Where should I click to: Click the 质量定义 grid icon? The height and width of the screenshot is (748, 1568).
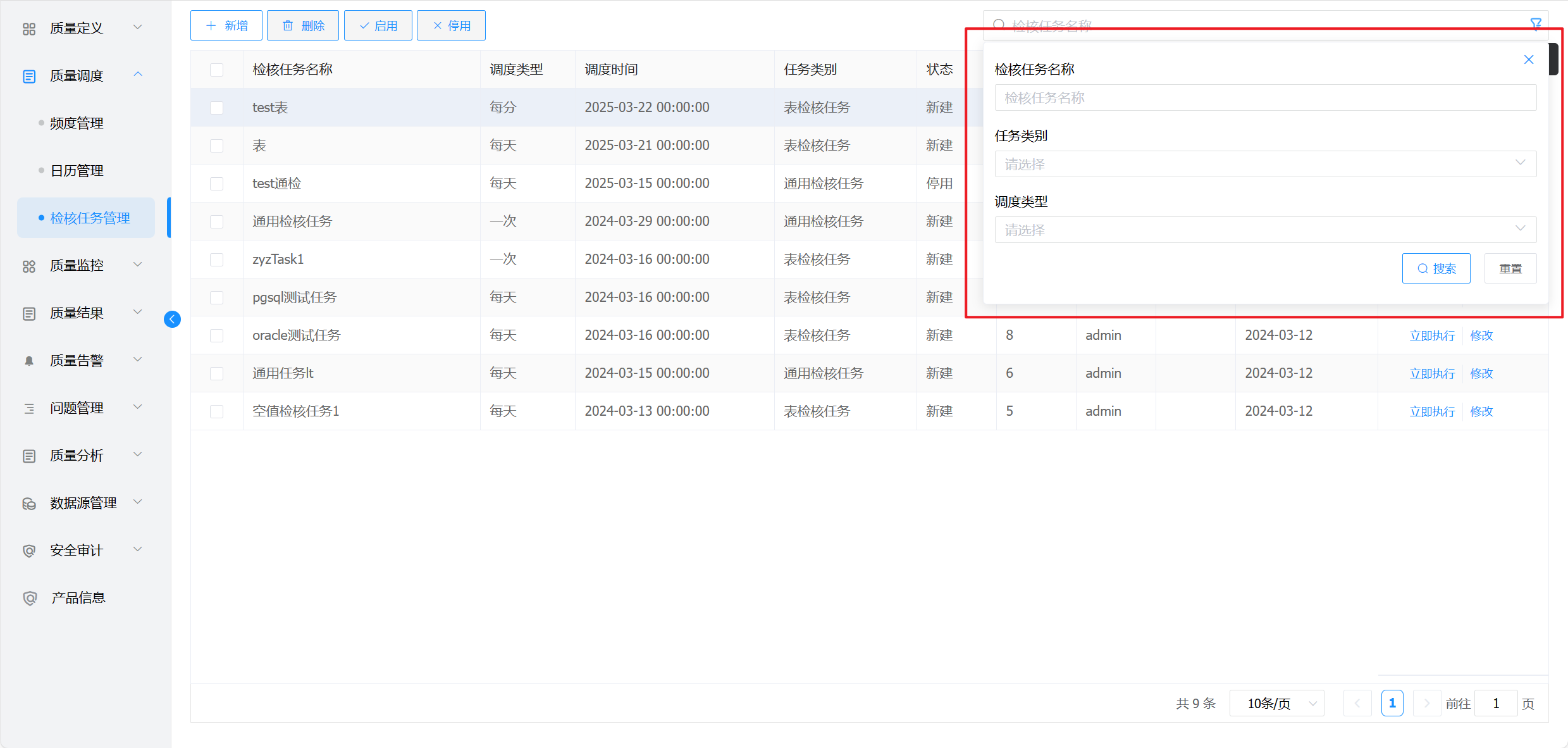point(29,28)
